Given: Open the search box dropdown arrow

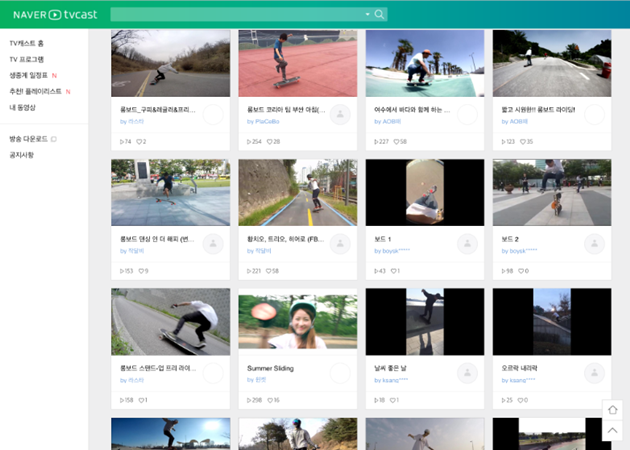Looking at the screenshot, I should pos(367,14).
